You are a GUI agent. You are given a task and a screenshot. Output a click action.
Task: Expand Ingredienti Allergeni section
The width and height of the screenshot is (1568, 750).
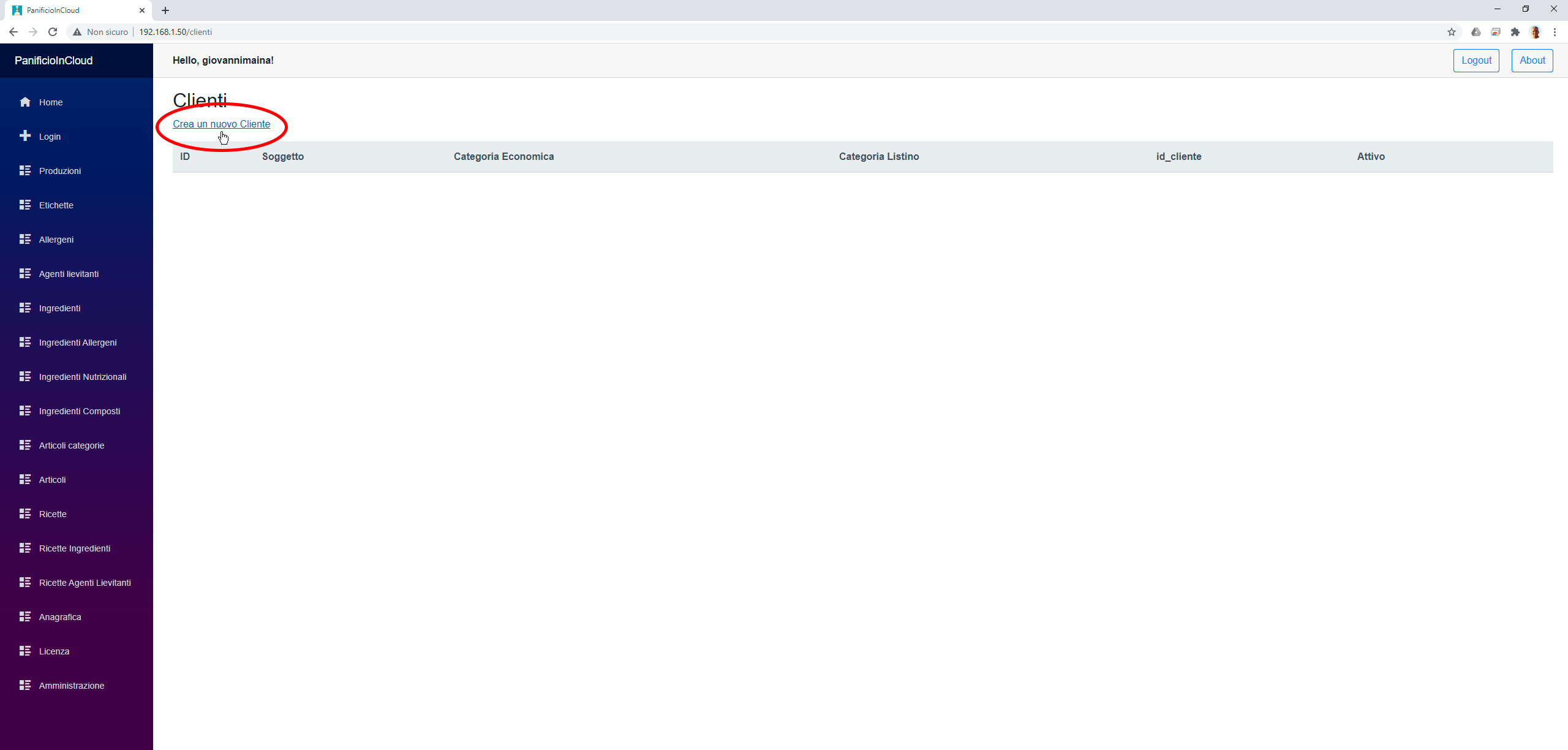click(x=77, y=342)
